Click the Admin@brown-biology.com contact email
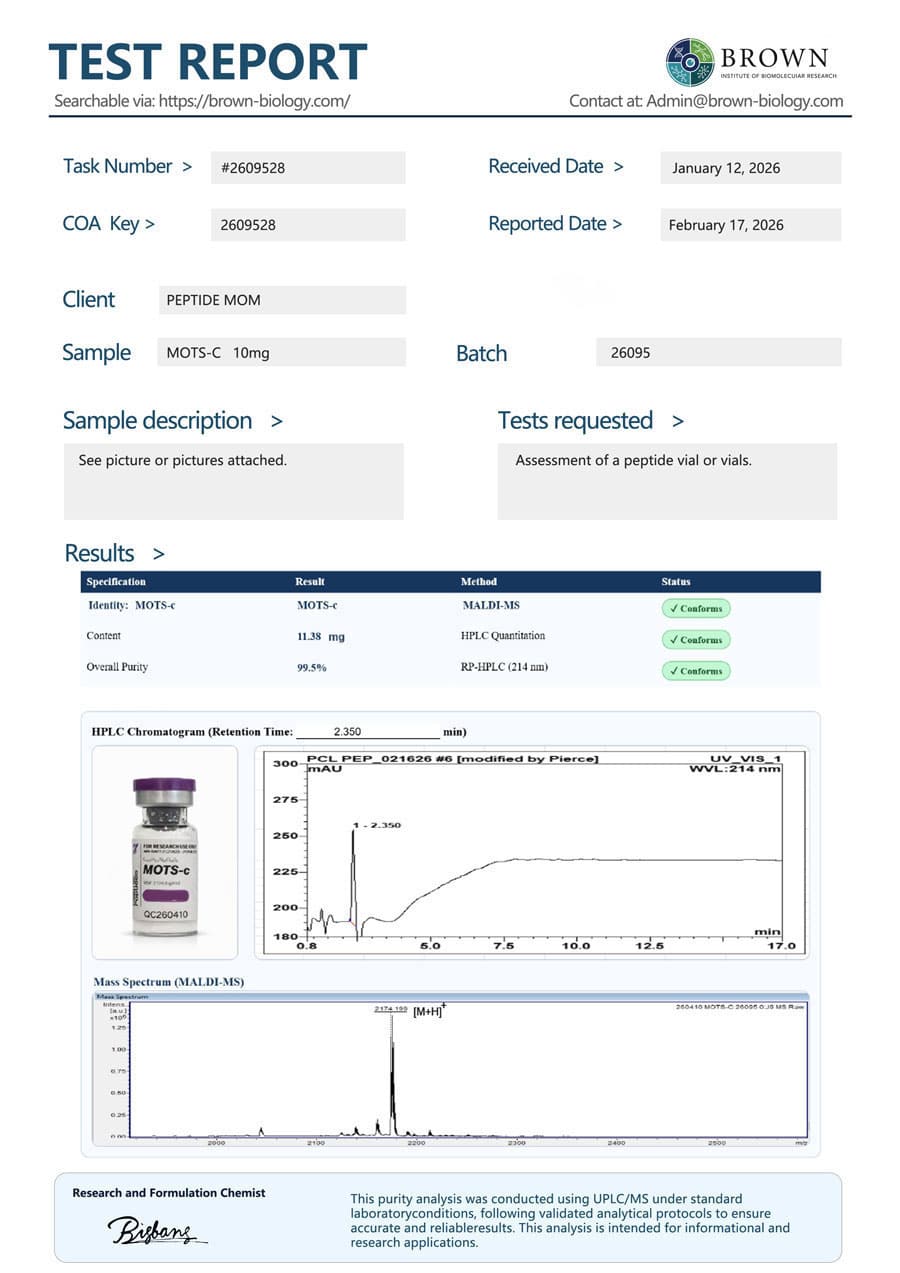 click(x=744, y=101)
